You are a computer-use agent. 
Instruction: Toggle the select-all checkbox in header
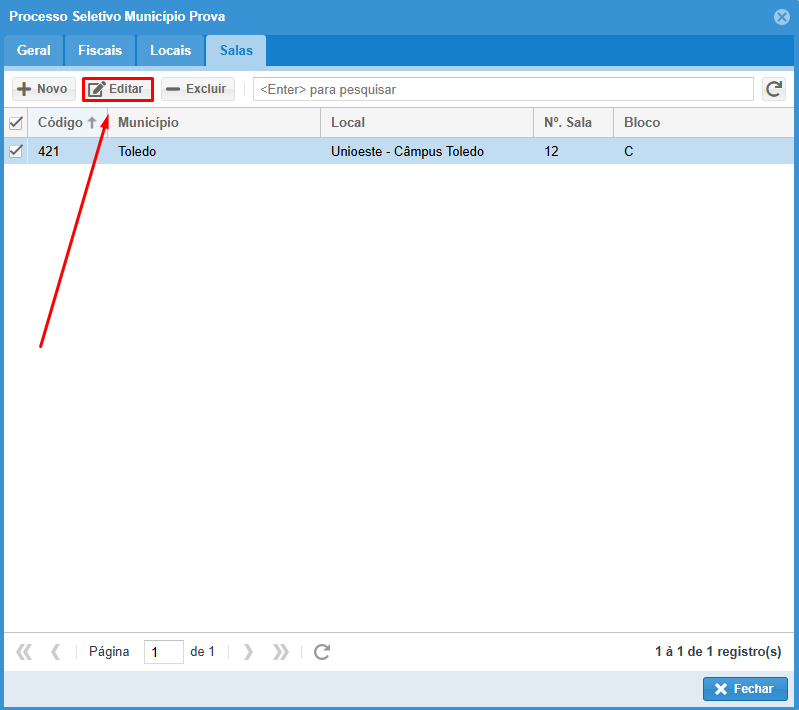click(16, 123)
